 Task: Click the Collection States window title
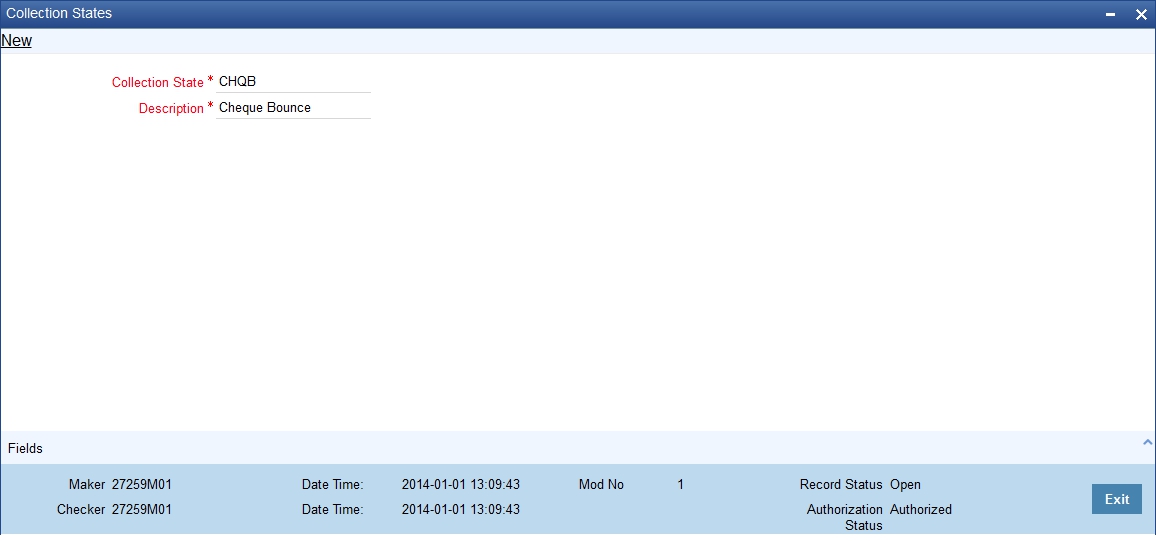coord(59,13)
